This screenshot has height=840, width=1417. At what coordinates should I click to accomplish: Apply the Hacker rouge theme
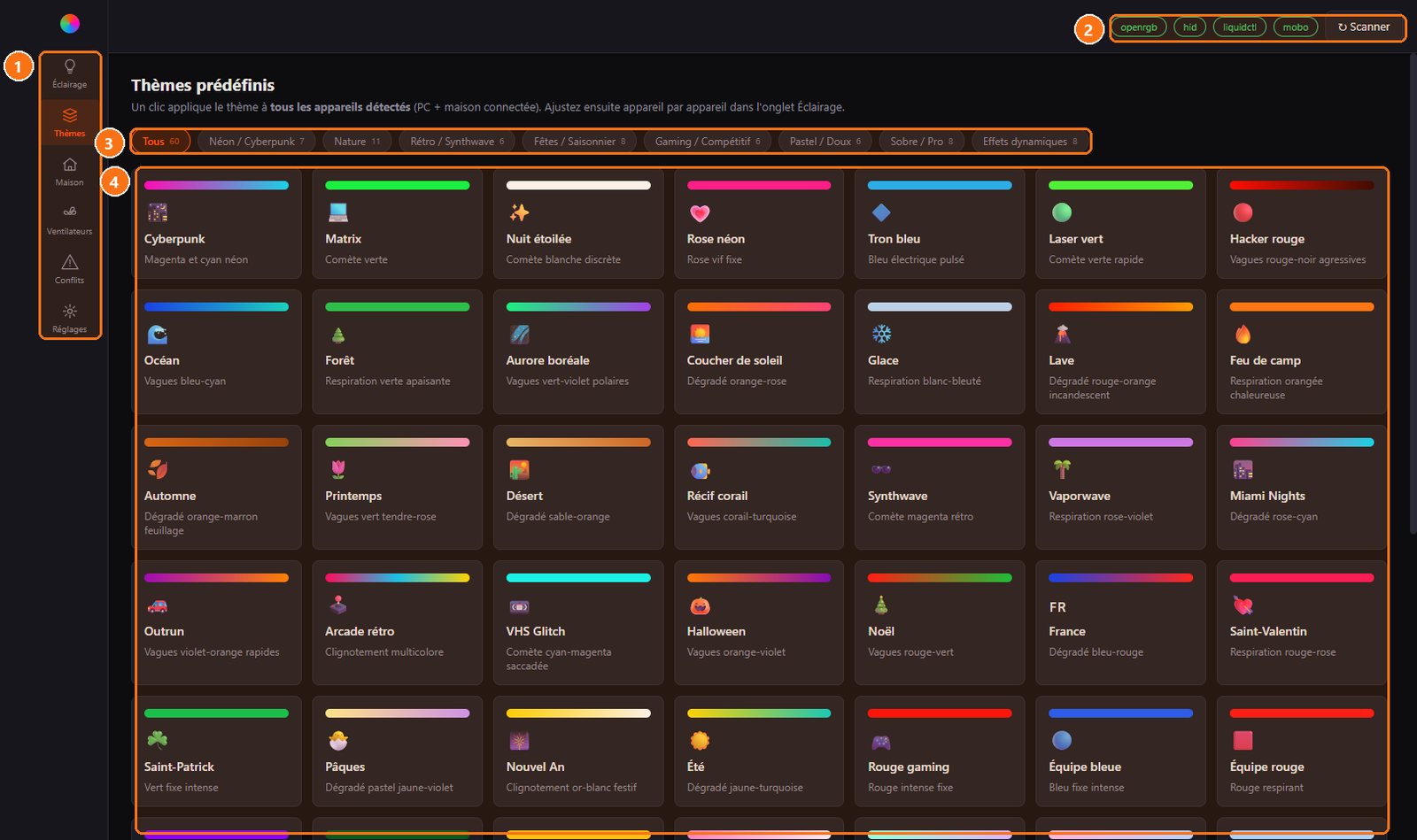point(1301,224)
